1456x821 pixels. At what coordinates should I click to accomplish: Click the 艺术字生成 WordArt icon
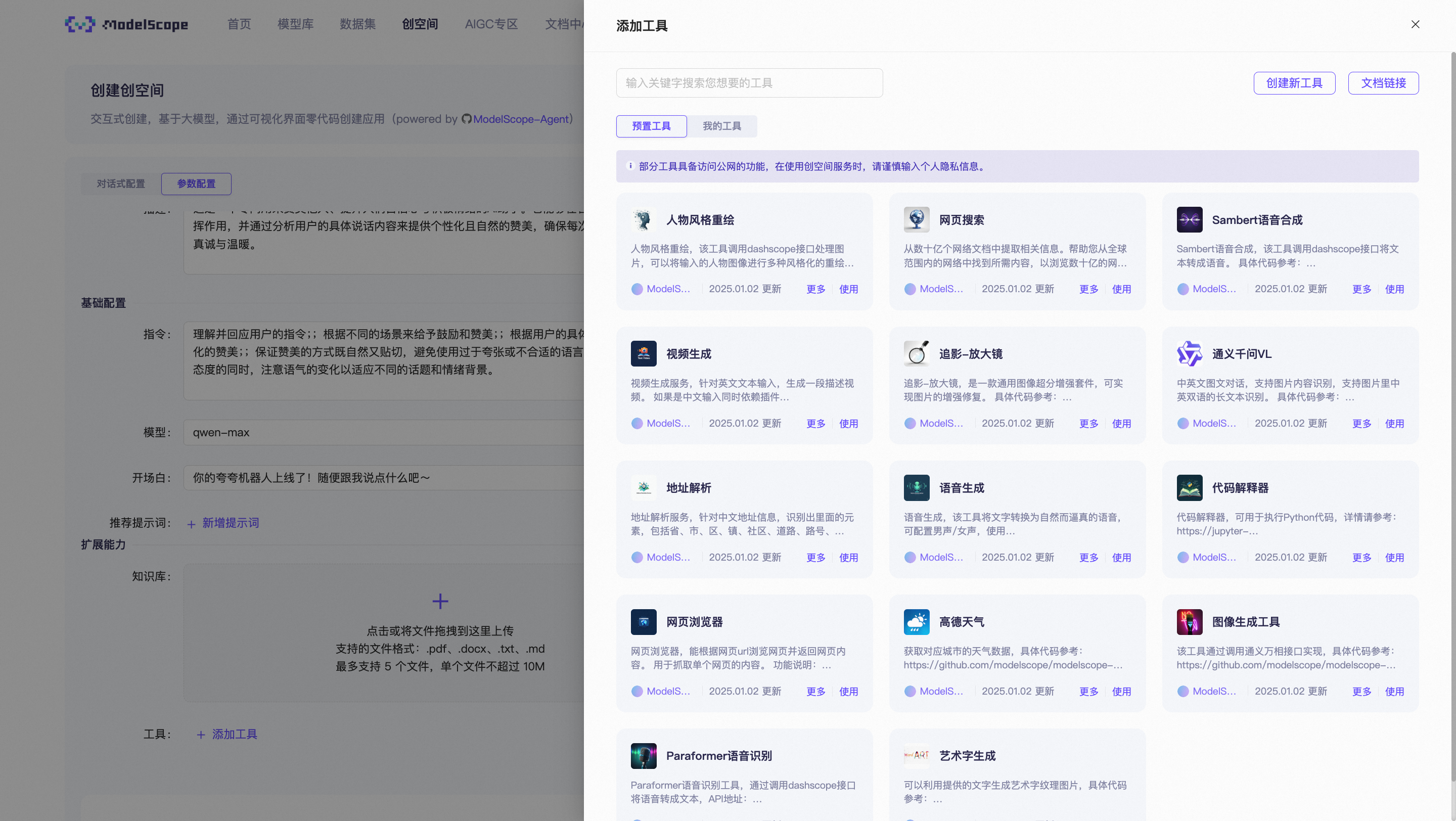(916, 755)
